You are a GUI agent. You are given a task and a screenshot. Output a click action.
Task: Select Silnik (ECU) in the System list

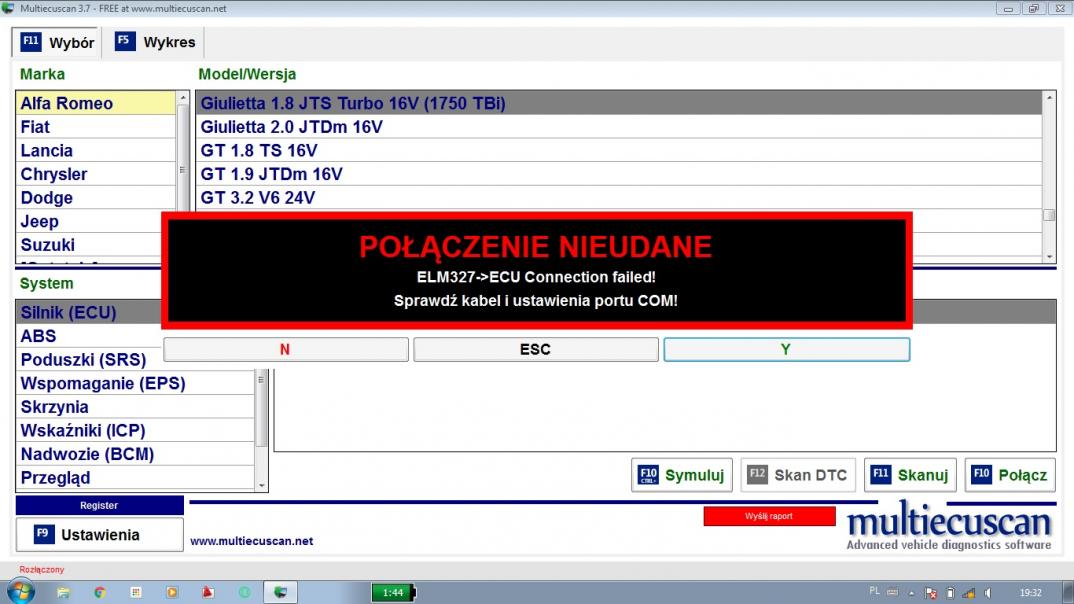click(x=89, y=312)
